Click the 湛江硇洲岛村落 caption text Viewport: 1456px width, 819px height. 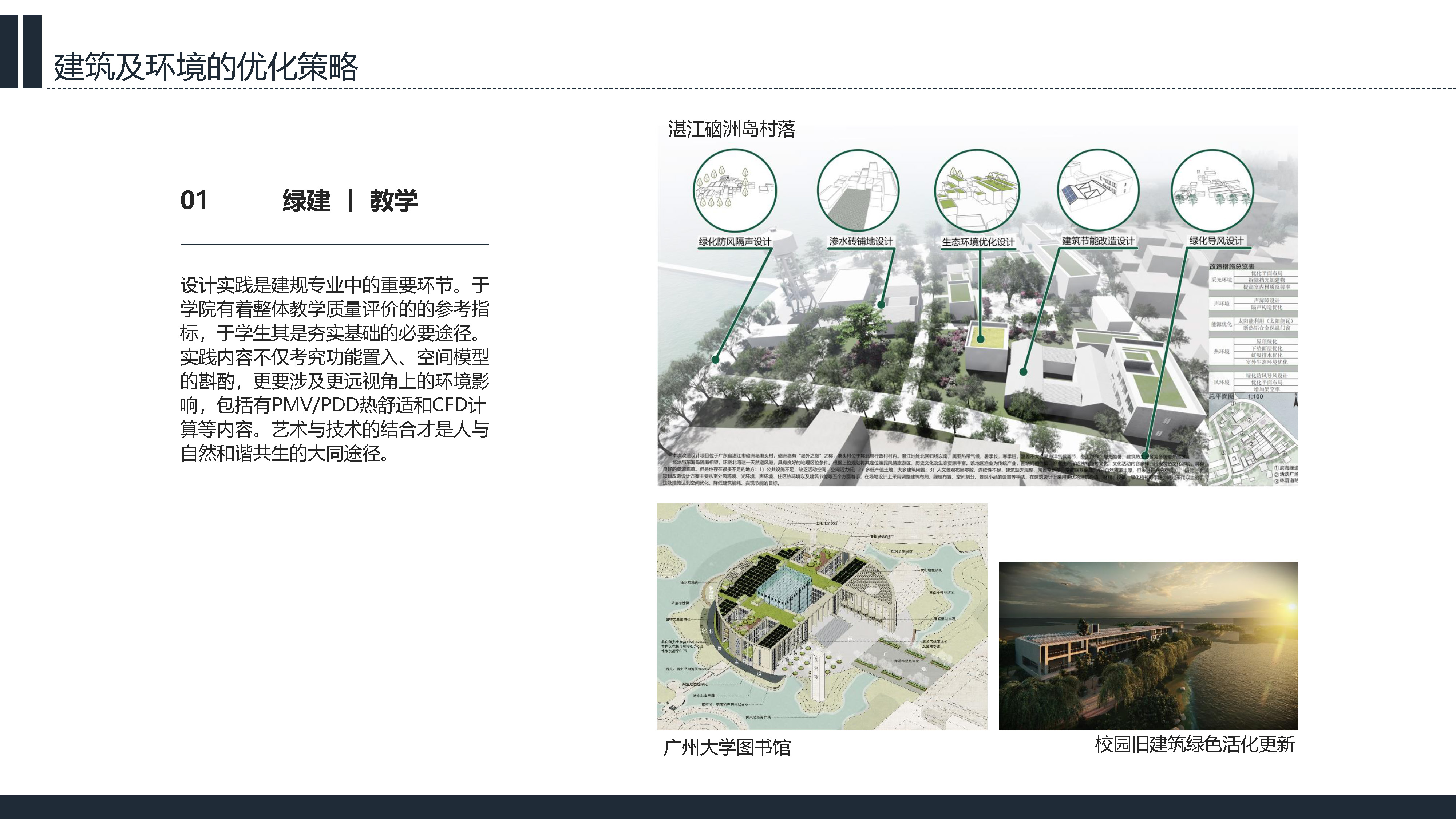tap(731, 129)
